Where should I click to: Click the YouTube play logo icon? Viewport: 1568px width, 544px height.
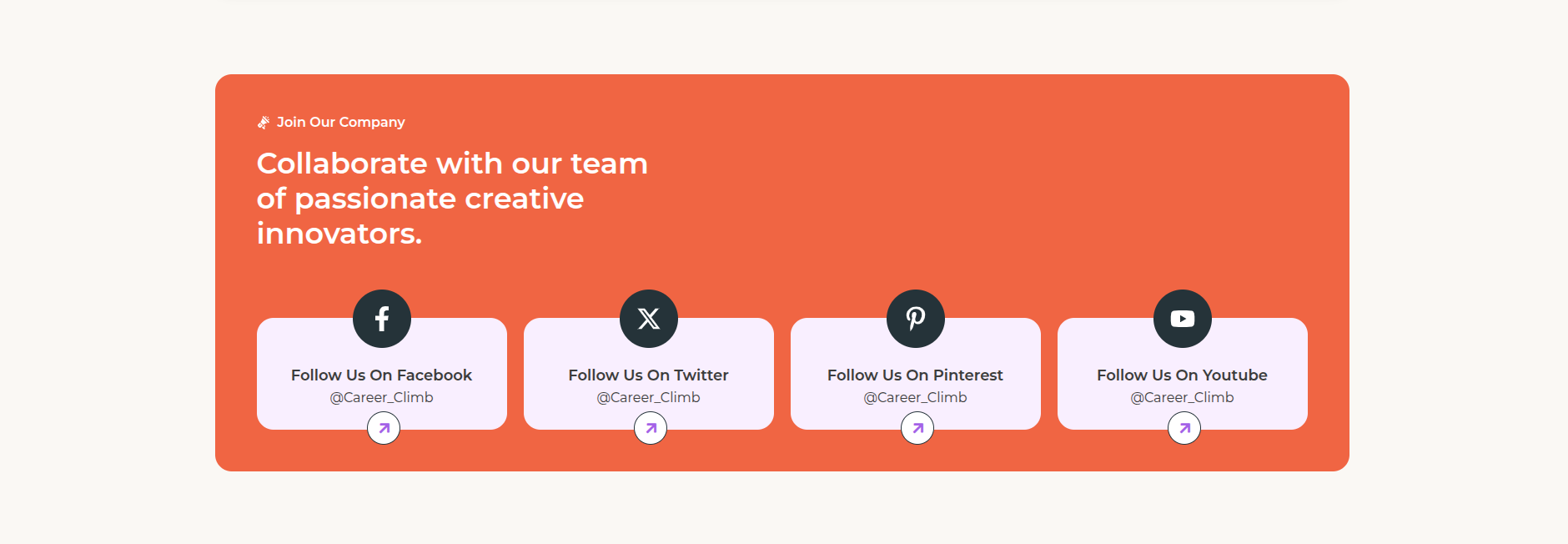point(1183,319)
